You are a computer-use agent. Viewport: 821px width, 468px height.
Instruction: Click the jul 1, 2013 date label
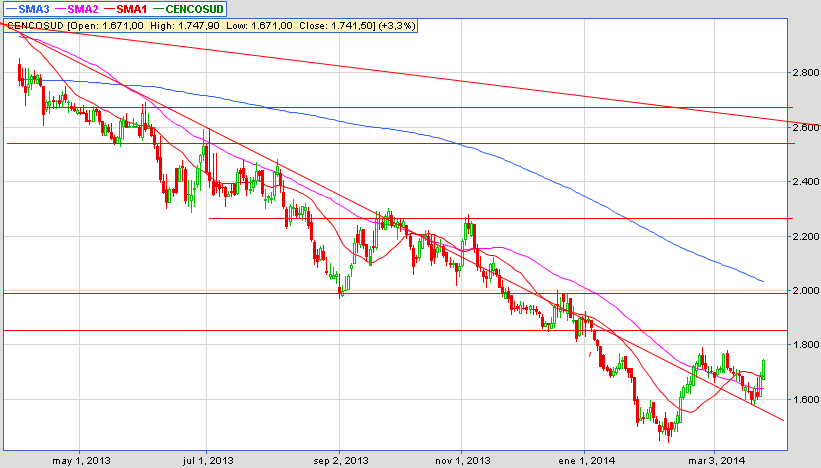208,461
